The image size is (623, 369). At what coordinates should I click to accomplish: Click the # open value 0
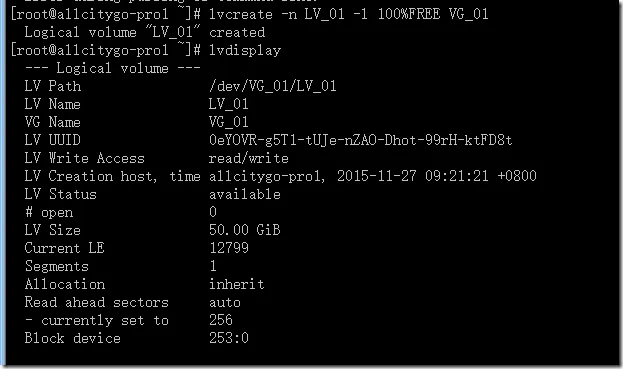pyautogui.click(x=213, y=212)
